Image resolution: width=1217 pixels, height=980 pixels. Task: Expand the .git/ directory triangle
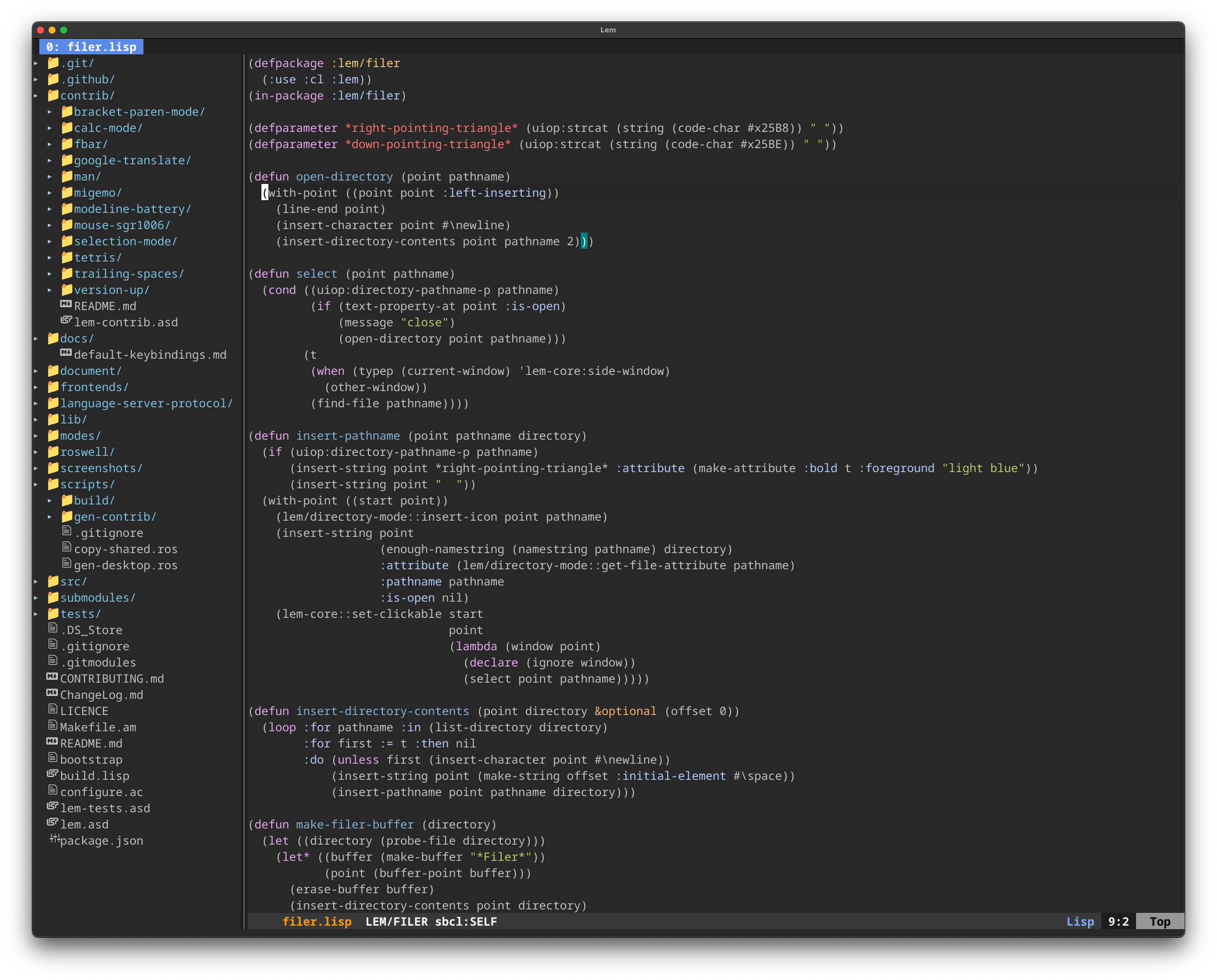[36, 63]
